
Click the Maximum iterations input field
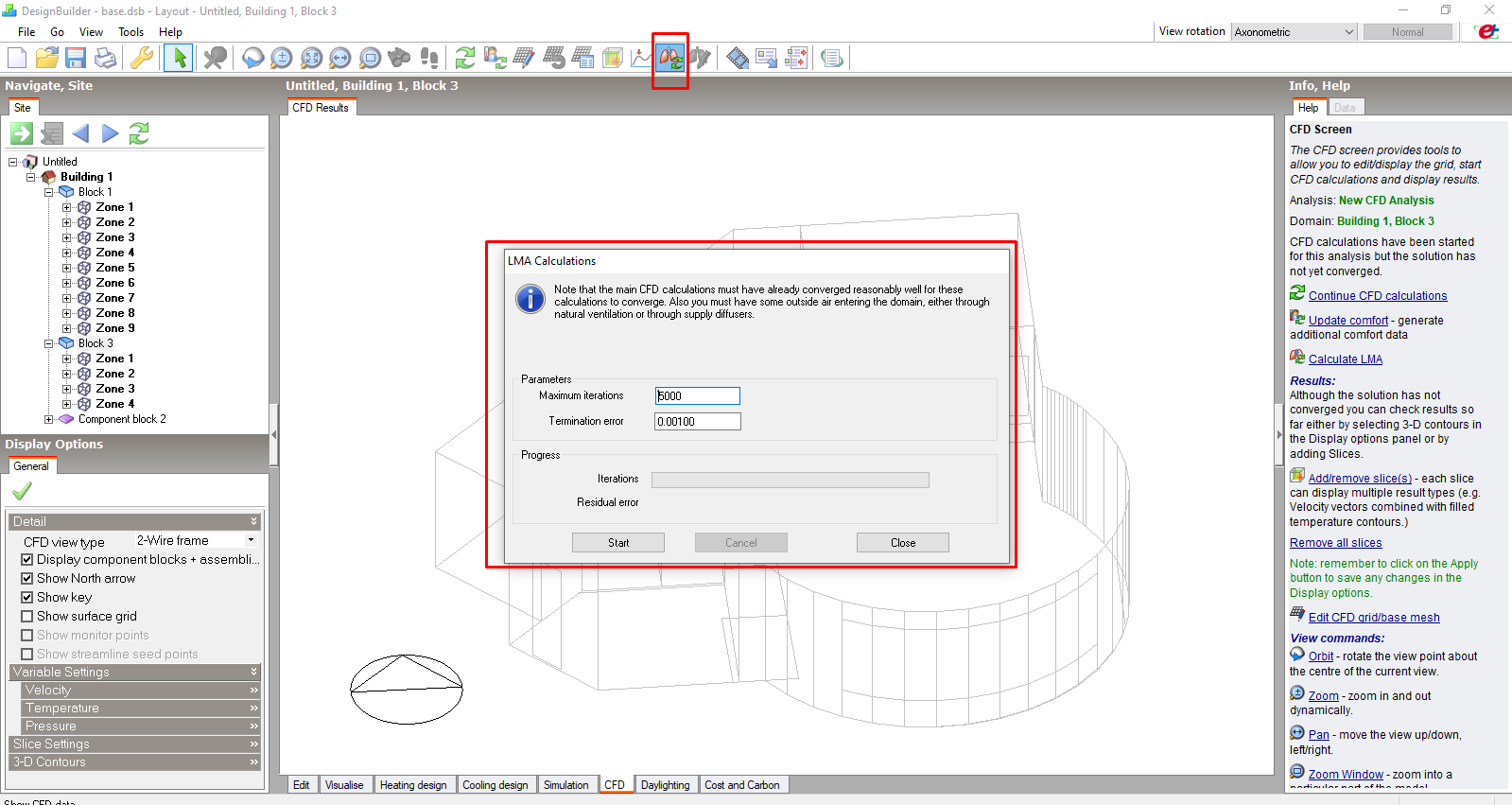(x=698, y=396)
